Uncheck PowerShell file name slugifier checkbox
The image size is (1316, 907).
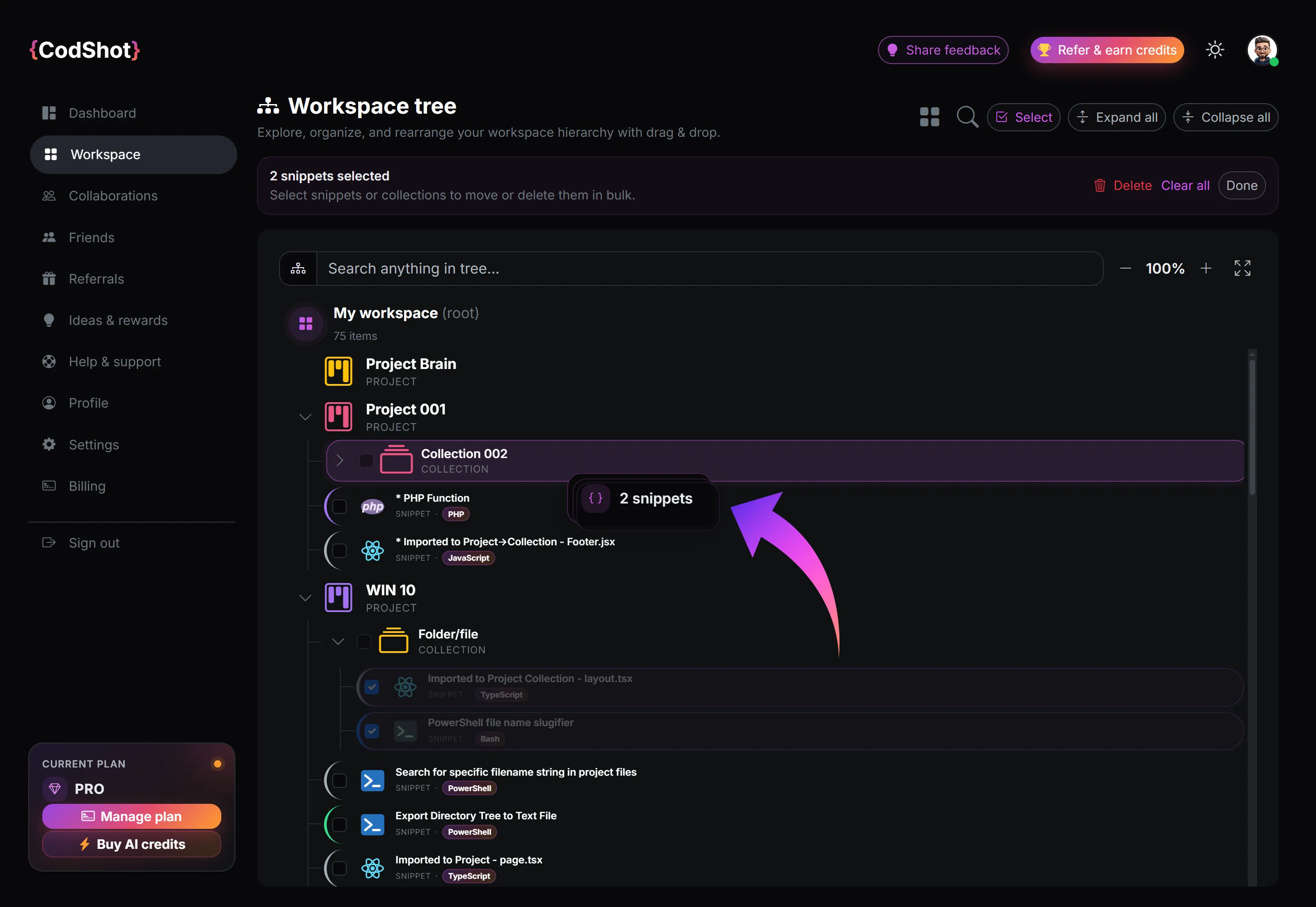point(372,731)
